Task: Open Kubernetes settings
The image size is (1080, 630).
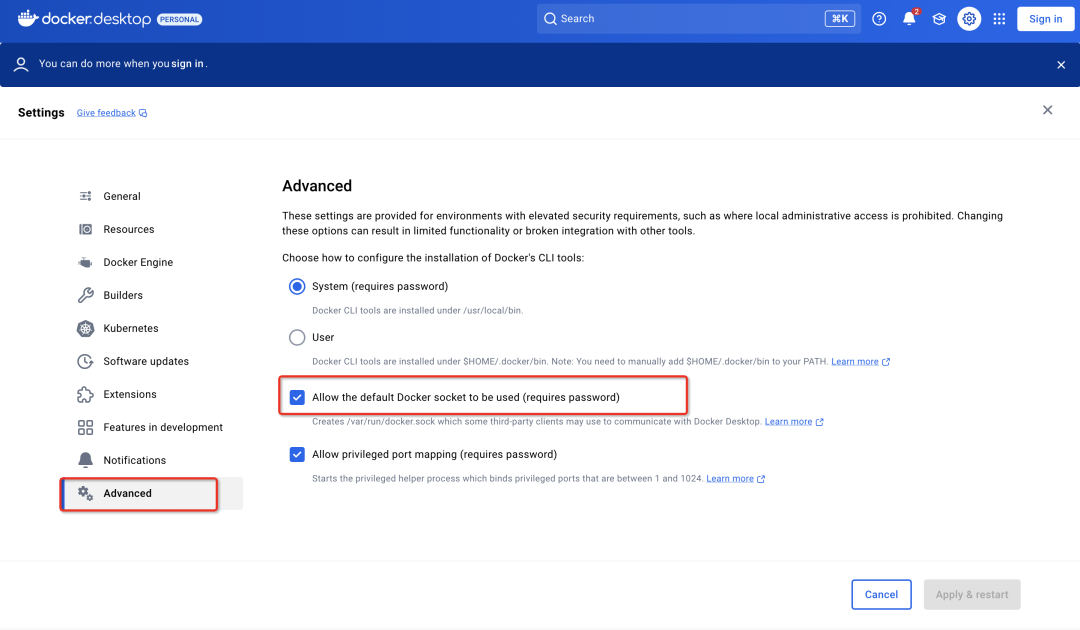Action: (152, 328)
